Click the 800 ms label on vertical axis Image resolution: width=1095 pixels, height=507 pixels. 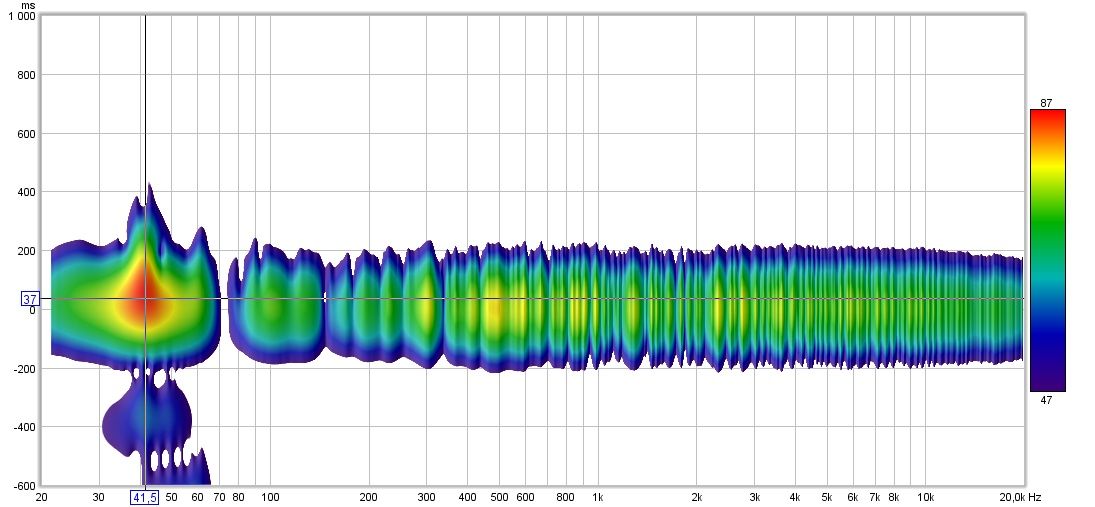coord(28,75)
